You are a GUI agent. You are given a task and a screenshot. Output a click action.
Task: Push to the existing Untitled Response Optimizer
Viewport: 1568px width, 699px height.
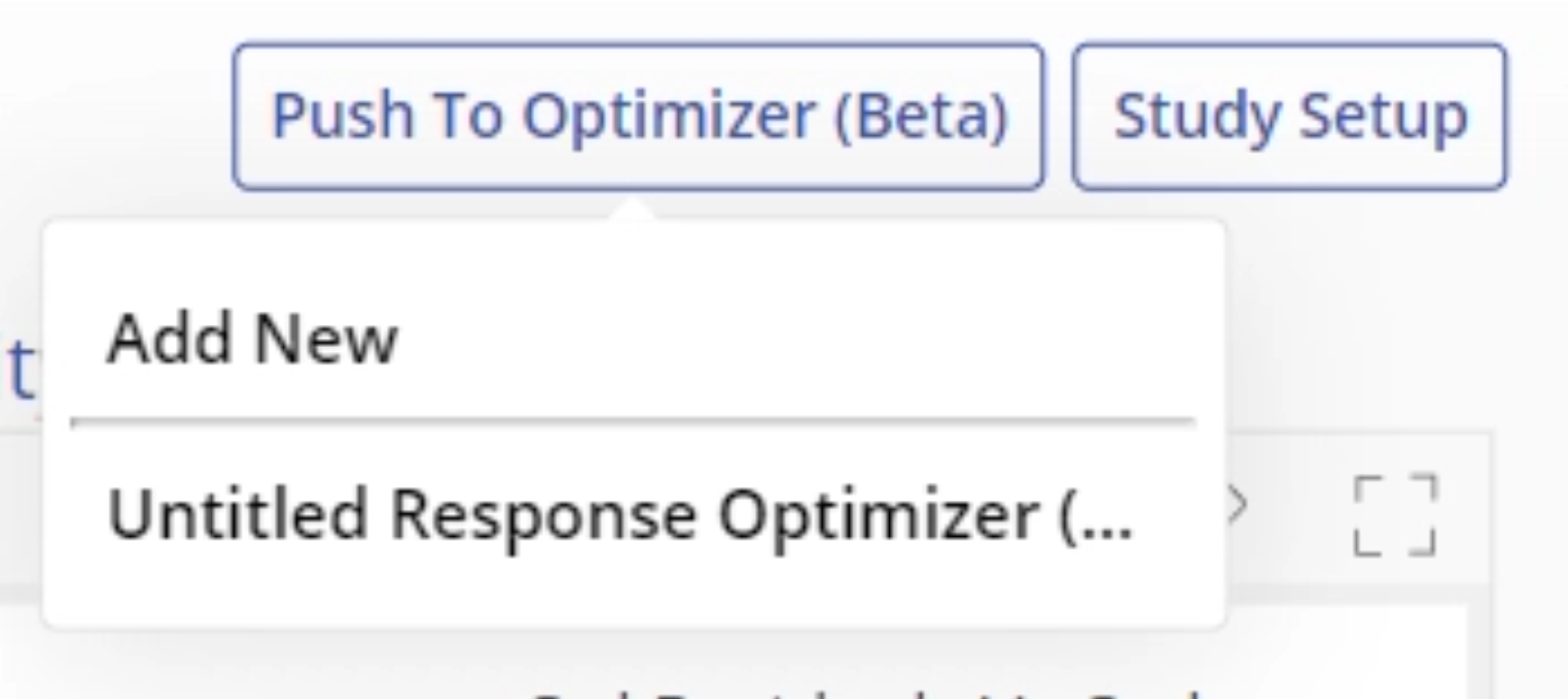click(x=619, y=515)
